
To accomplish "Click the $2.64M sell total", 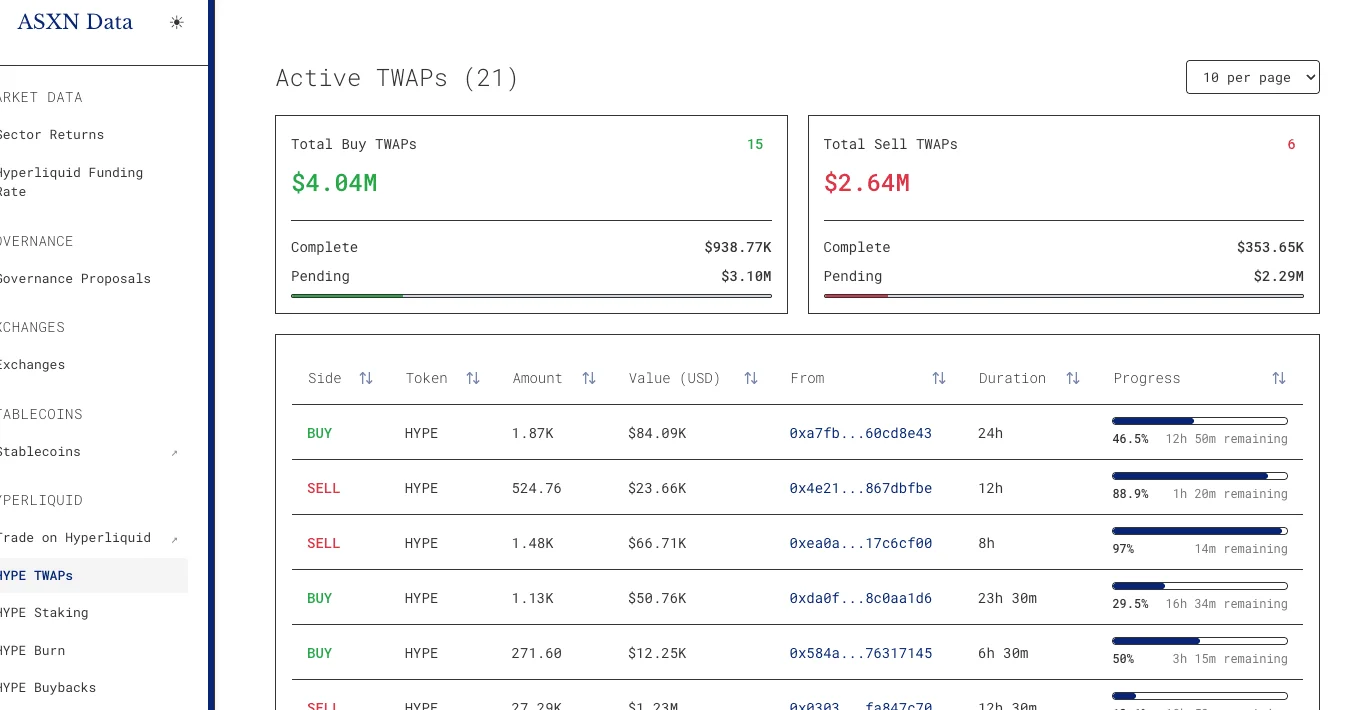I will (x=867, y=183).
